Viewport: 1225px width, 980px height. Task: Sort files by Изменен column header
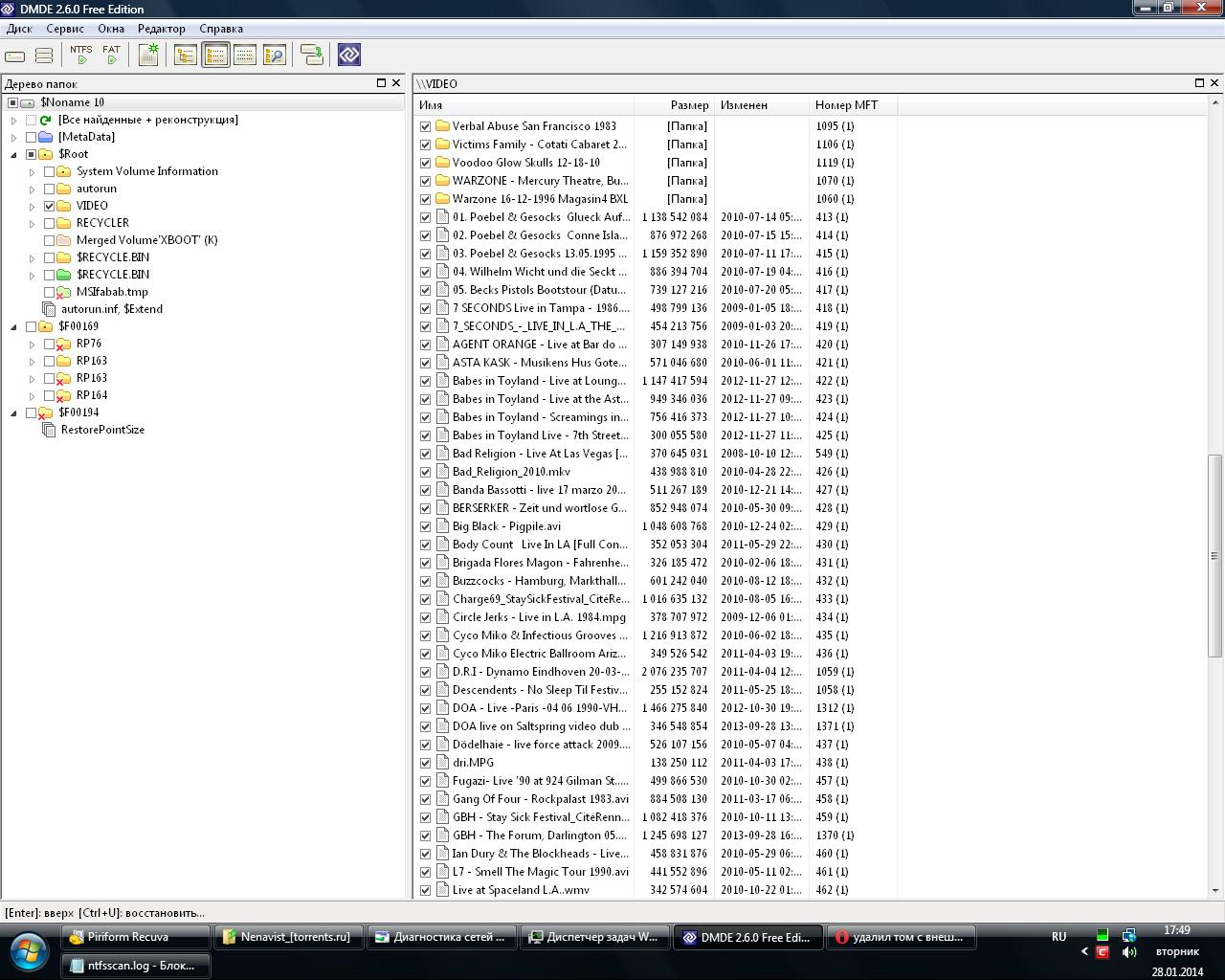click(x=763, y=105)
